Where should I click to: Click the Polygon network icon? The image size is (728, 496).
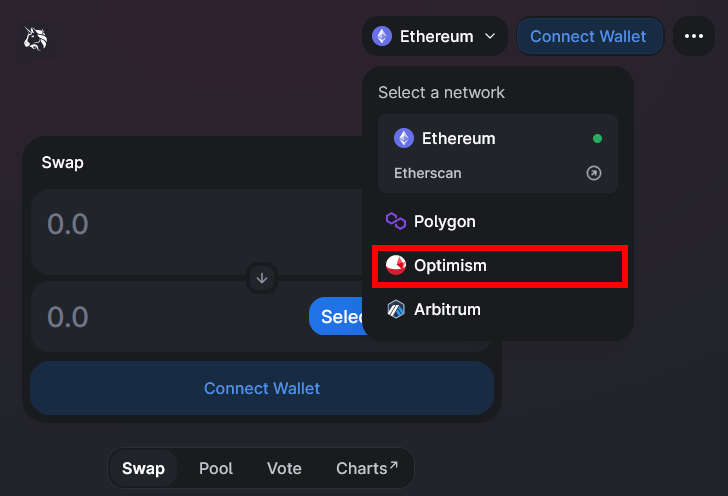(396, 221)
